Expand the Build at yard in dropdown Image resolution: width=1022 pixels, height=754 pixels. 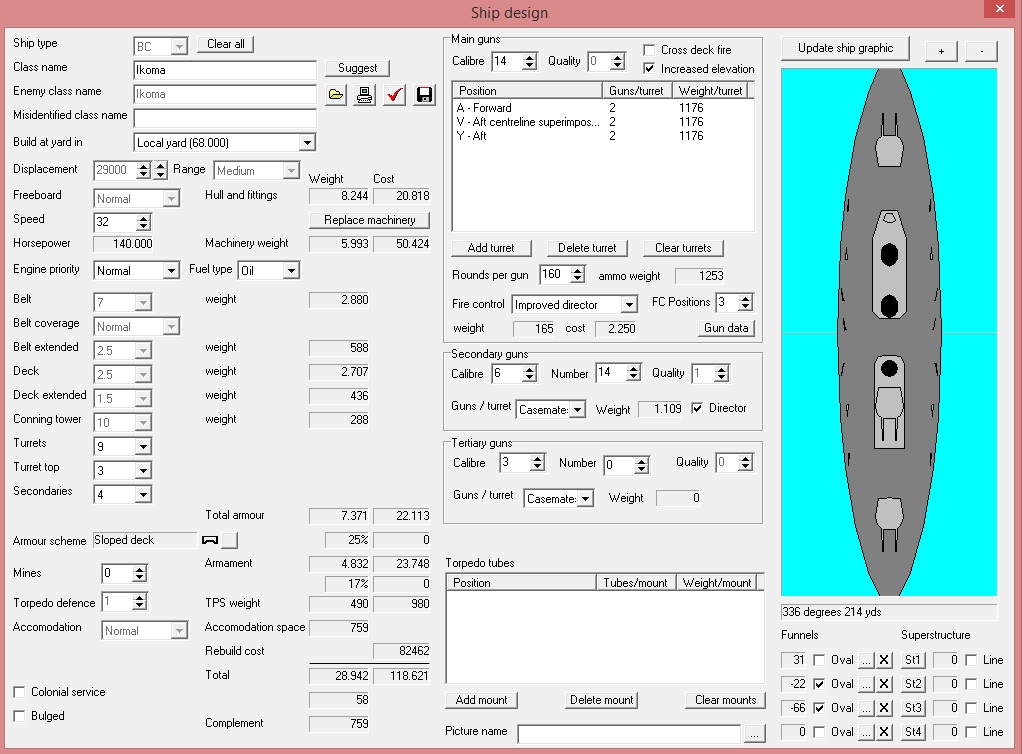[x=307, y=143]
